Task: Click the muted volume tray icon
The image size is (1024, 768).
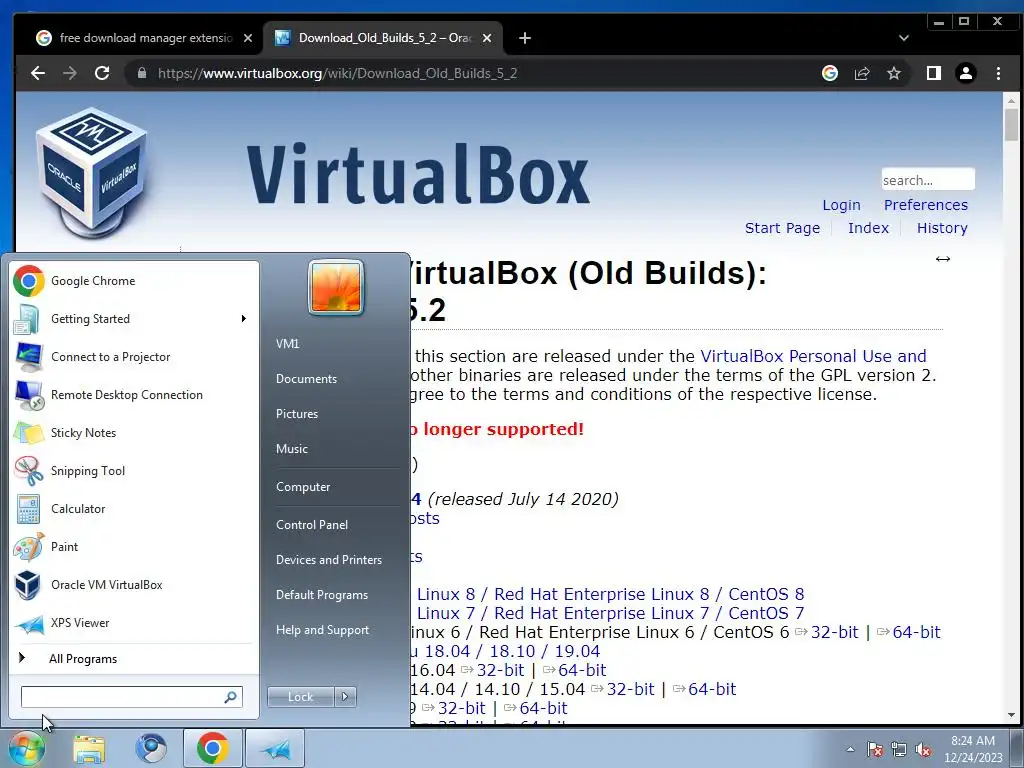Action: point(923,750)
